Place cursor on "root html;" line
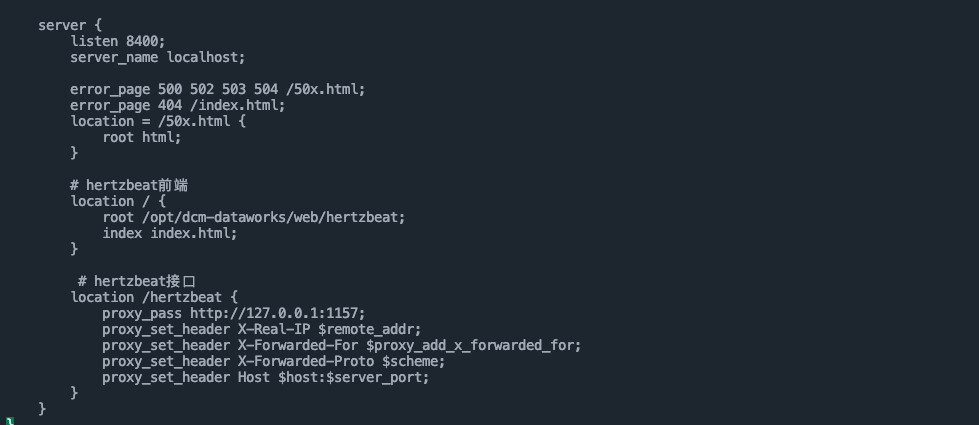The height and width of the screenshot is (425, 979). (x=141, y=137)
